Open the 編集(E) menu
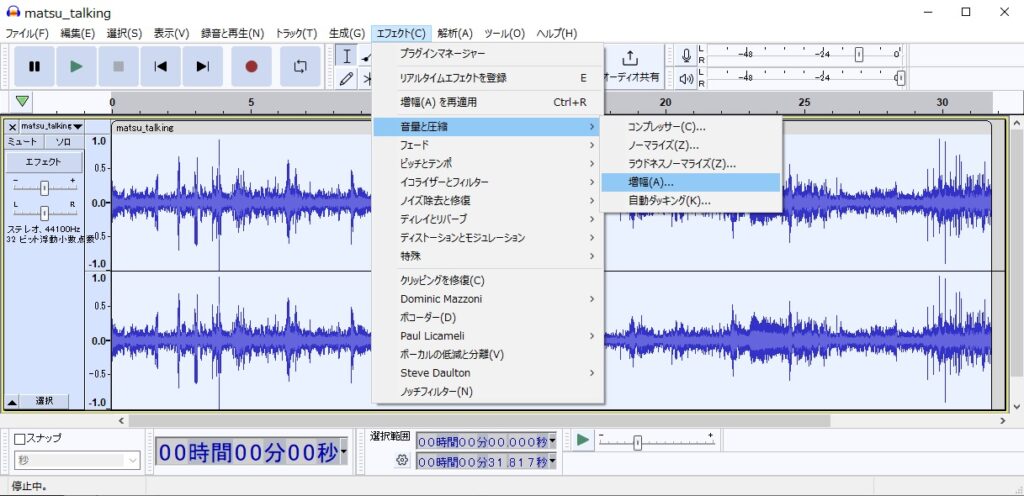This screenshot has width=1024, height=496. (78, 33)
